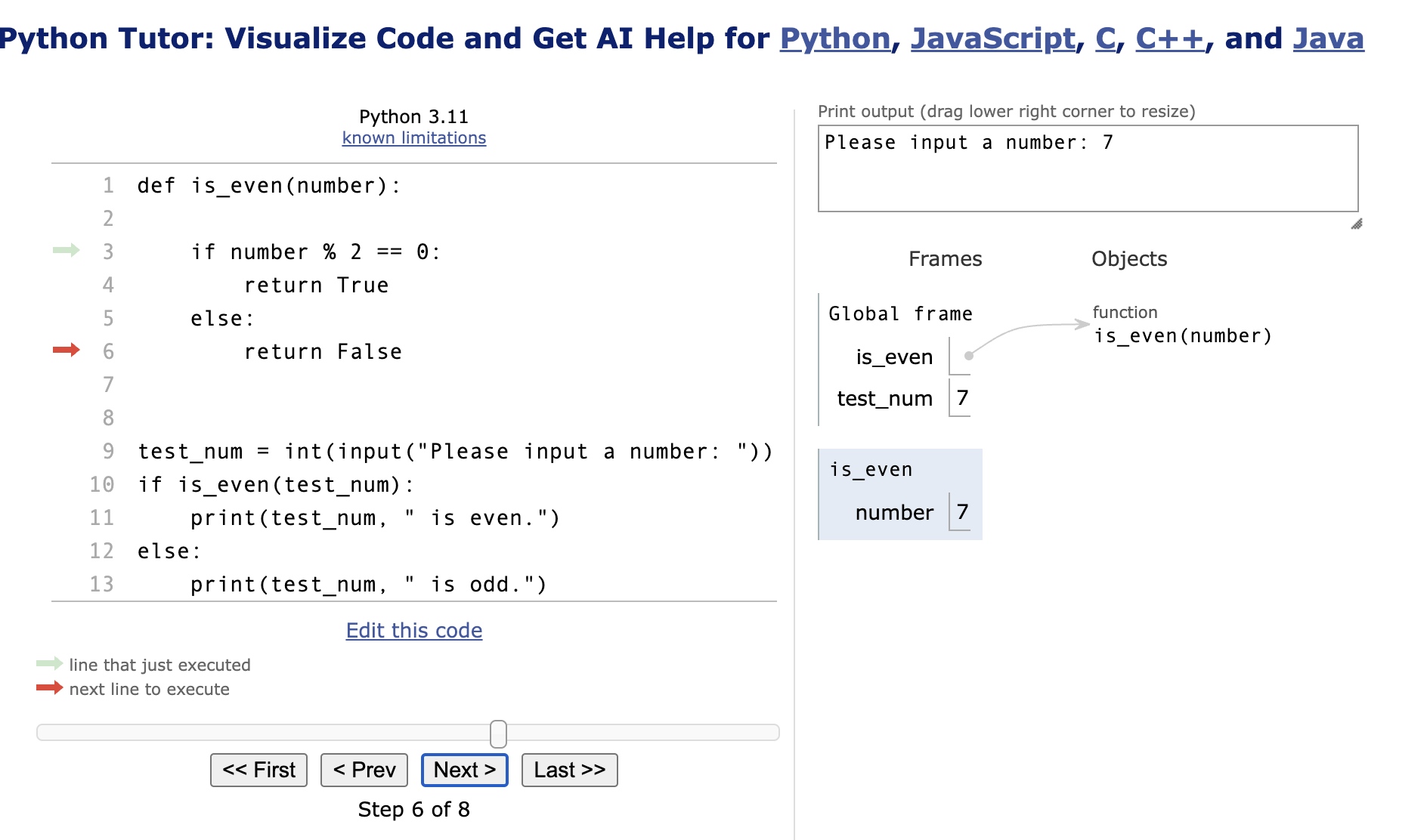Click the print output resize corner grip
Image resolution: width=1427 pixels, height=840 pixels.
coord(1357,224)
